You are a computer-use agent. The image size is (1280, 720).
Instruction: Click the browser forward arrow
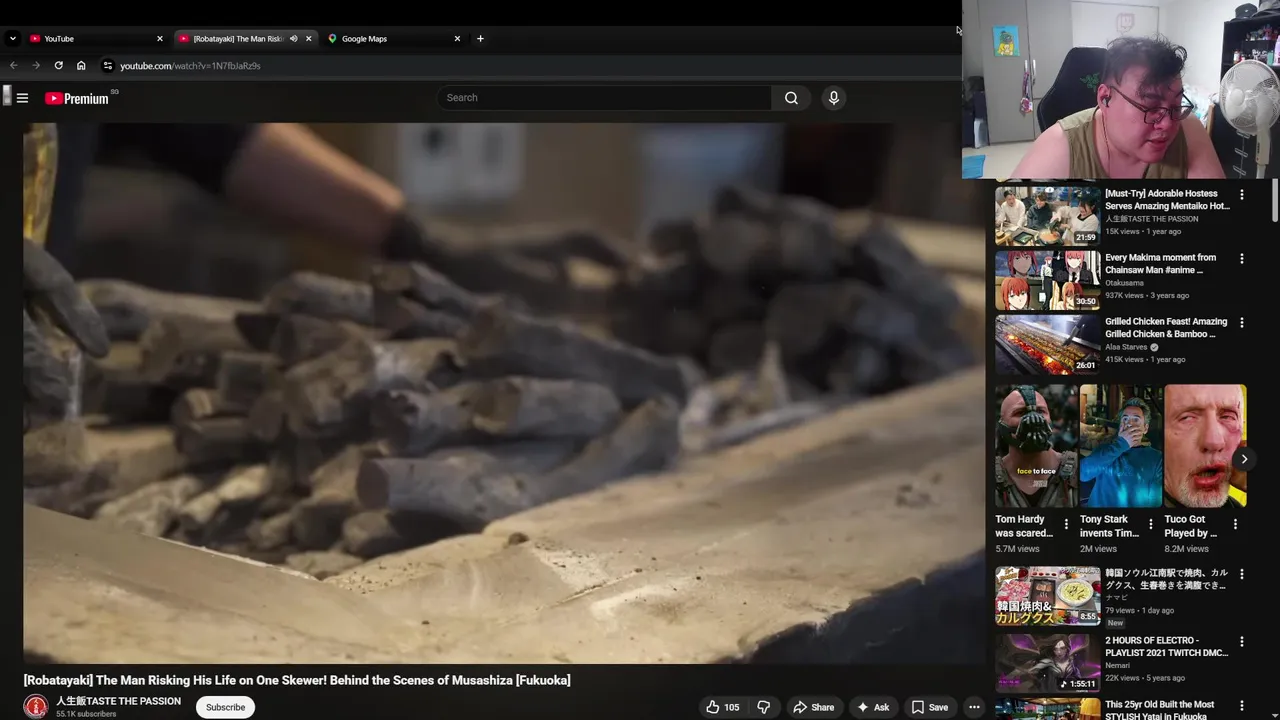pos(36,66)
